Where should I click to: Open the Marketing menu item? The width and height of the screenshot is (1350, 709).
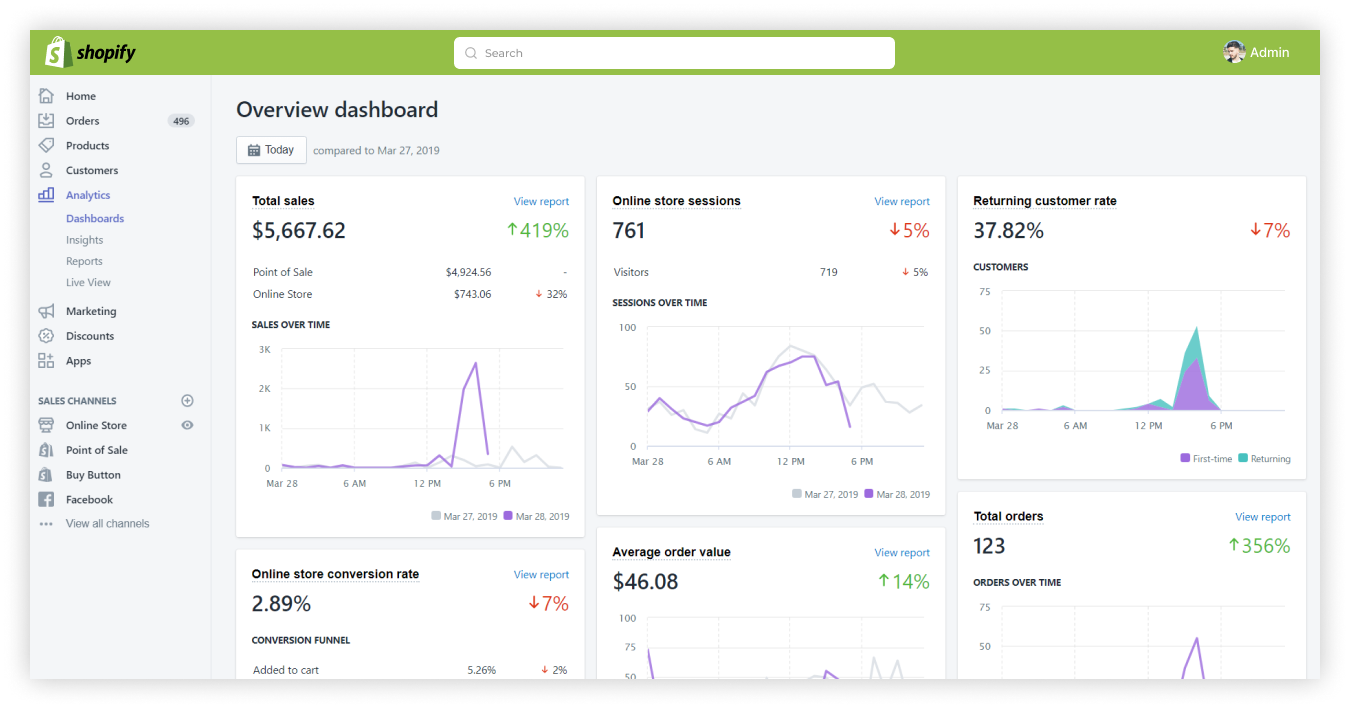[x=91, y=312]
